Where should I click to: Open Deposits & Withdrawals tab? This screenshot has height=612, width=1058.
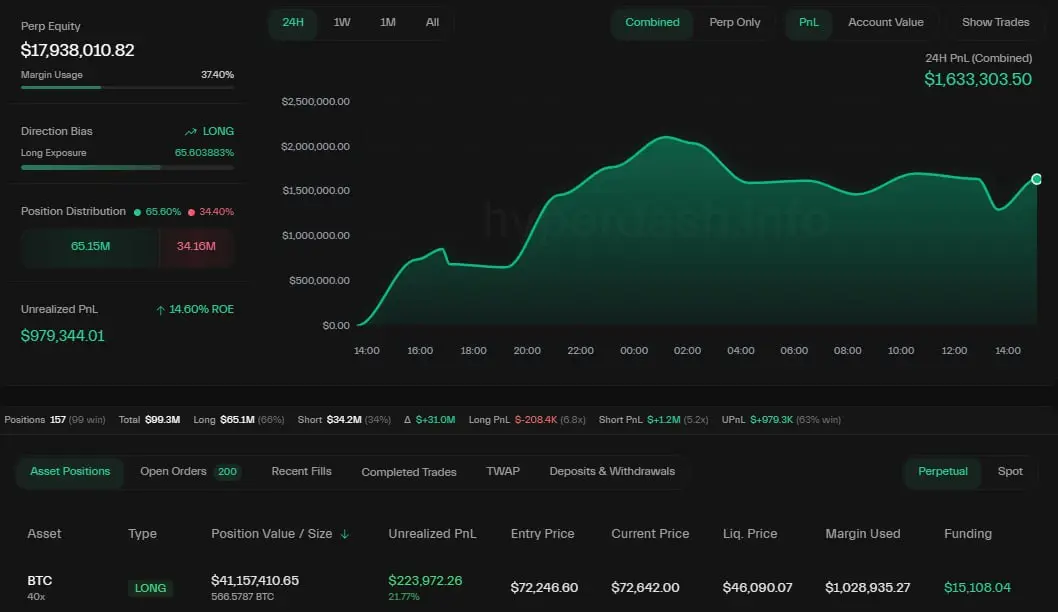(612, 471)
